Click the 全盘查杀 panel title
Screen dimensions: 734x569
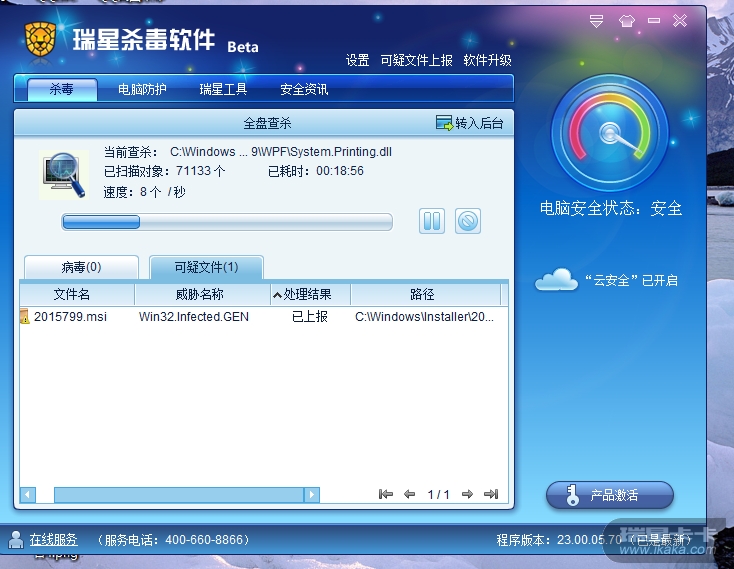click(x=267, y=123)
